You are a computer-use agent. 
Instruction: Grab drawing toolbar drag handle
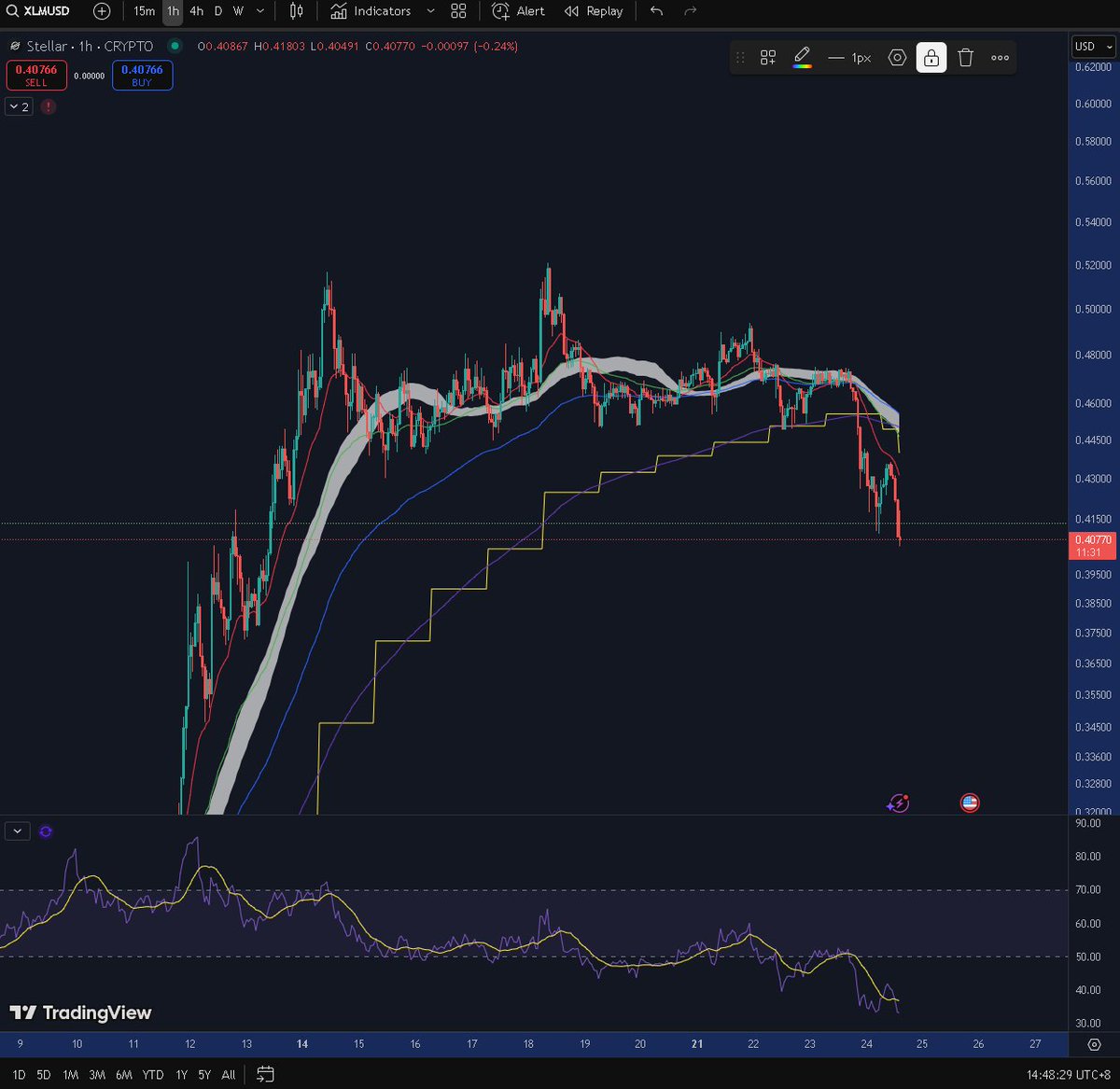740,58
